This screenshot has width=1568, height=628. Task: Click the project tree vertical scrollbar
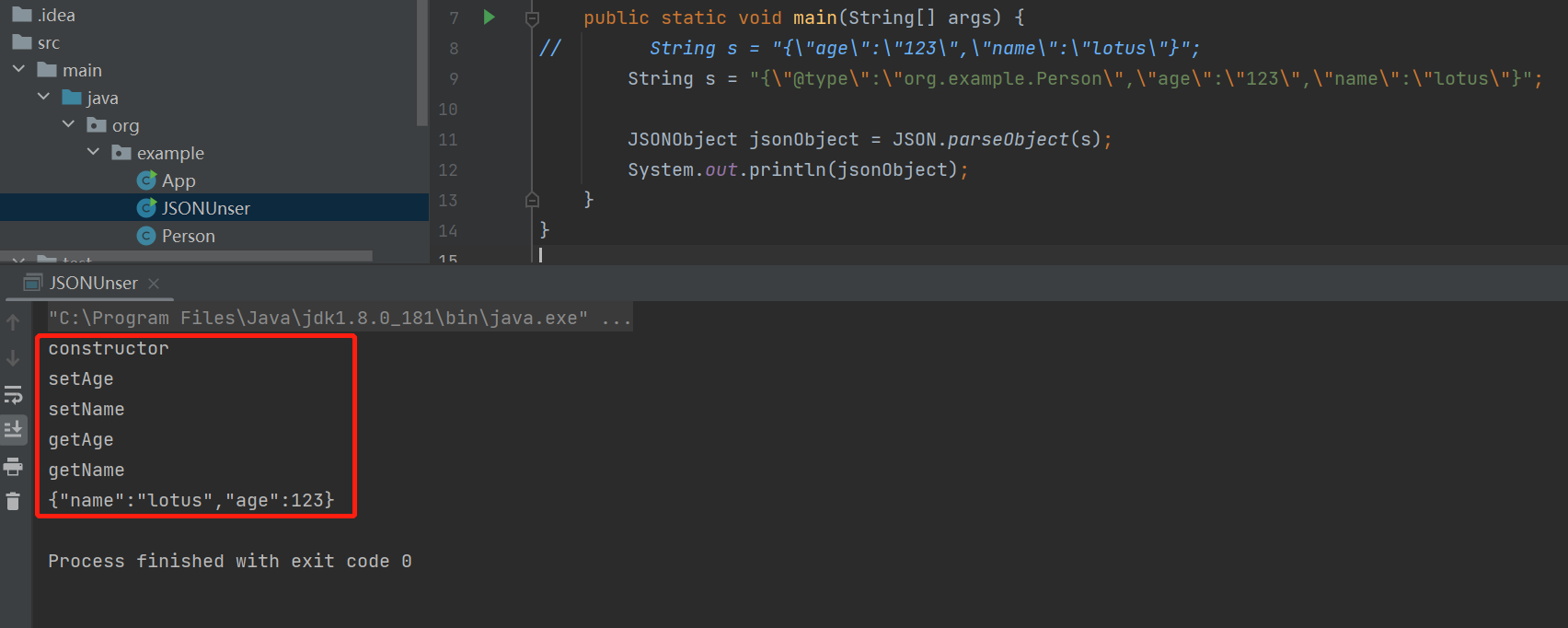tap(422, 64)
